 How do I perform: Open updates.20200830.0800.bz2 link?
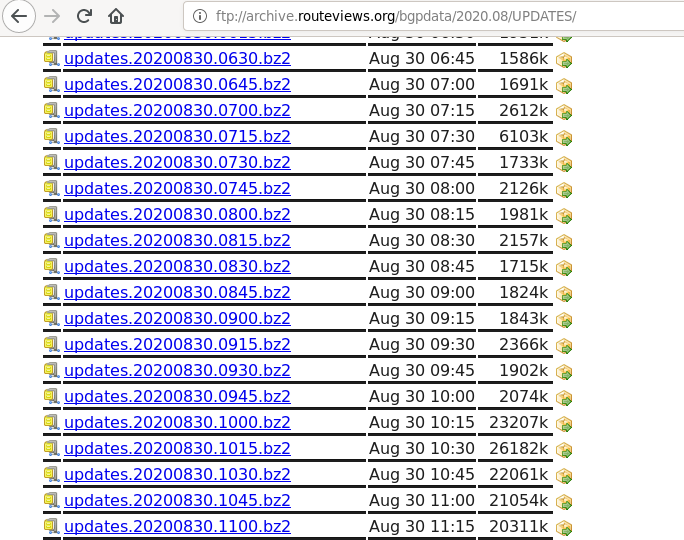pos(177,215)
